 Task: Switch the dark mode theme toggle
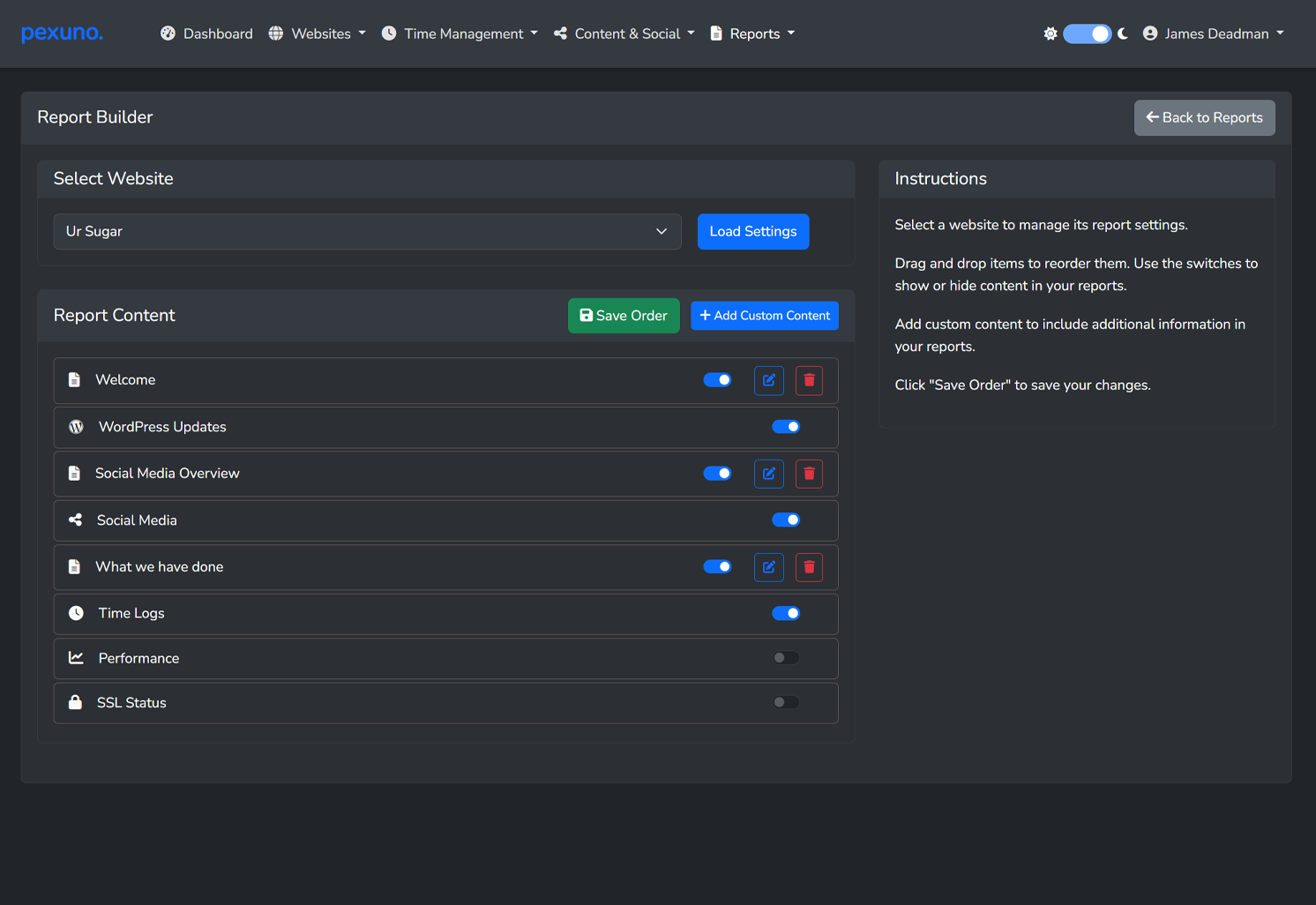(1087, 34)
